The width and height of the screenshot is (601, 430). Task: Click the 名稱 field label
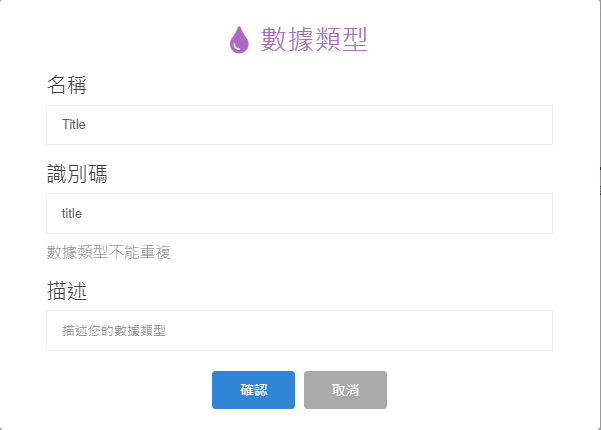(67, 86)
